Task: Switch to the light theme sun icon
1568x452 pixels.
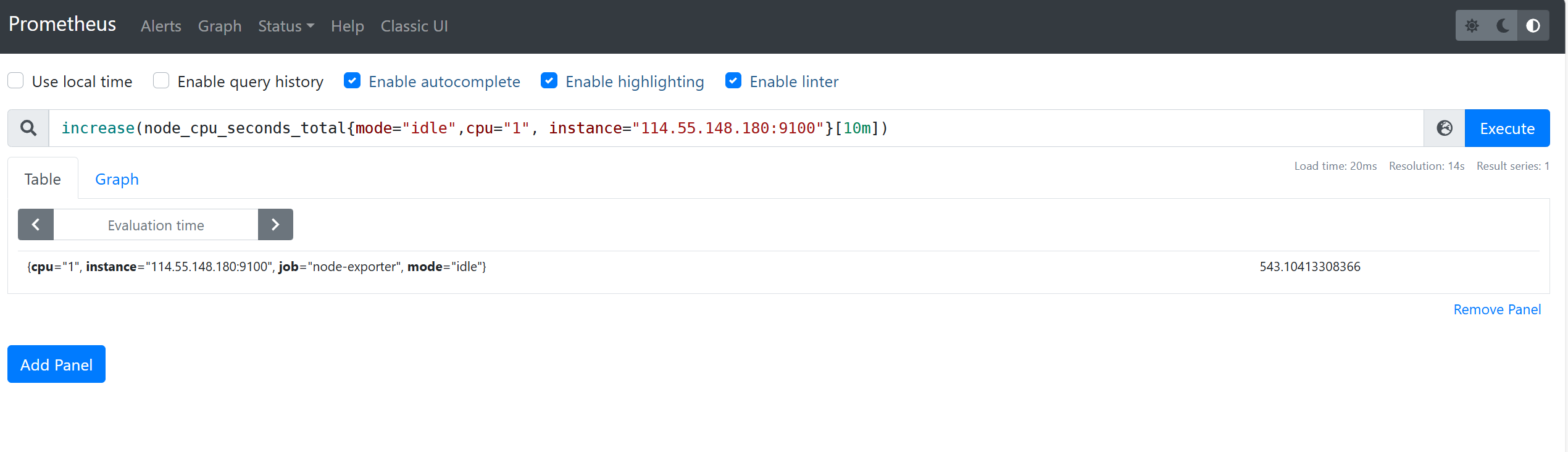Action: click(x=1472, y=26)
